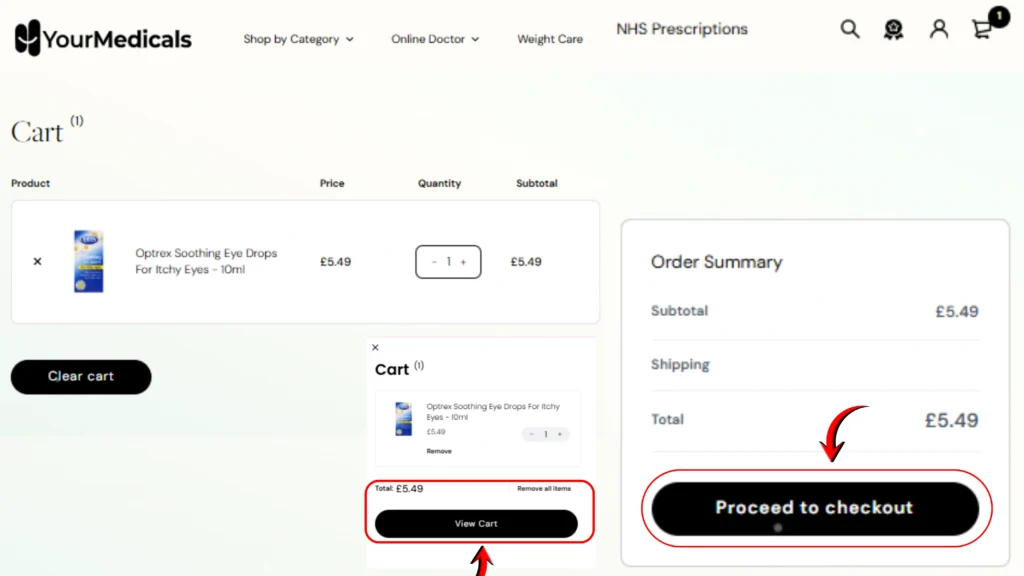
Task: Remove Optrex item using X icon
Action: pyautogui.click(x=38, y=262)
